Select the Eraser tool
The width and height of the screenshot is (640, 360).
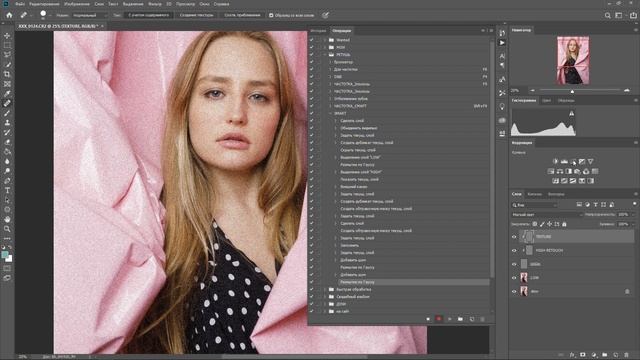(x=7, y=142)
